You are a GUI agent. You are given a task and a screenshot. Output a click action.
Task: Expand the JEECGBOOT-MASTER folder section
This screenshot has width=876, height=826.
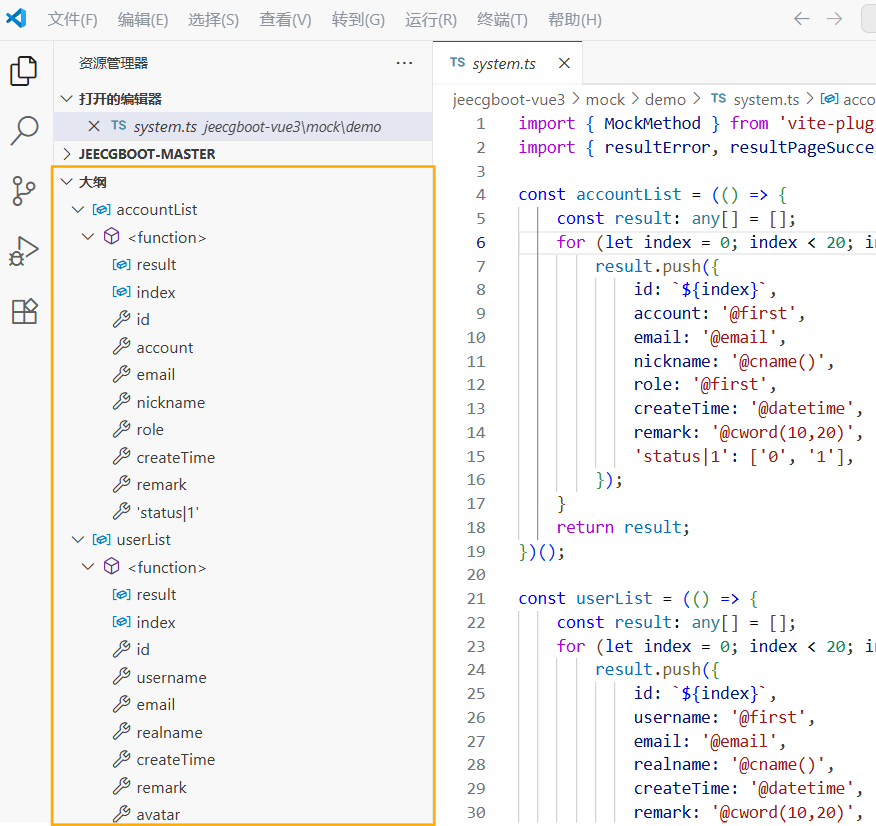click(x=66, y=154)
